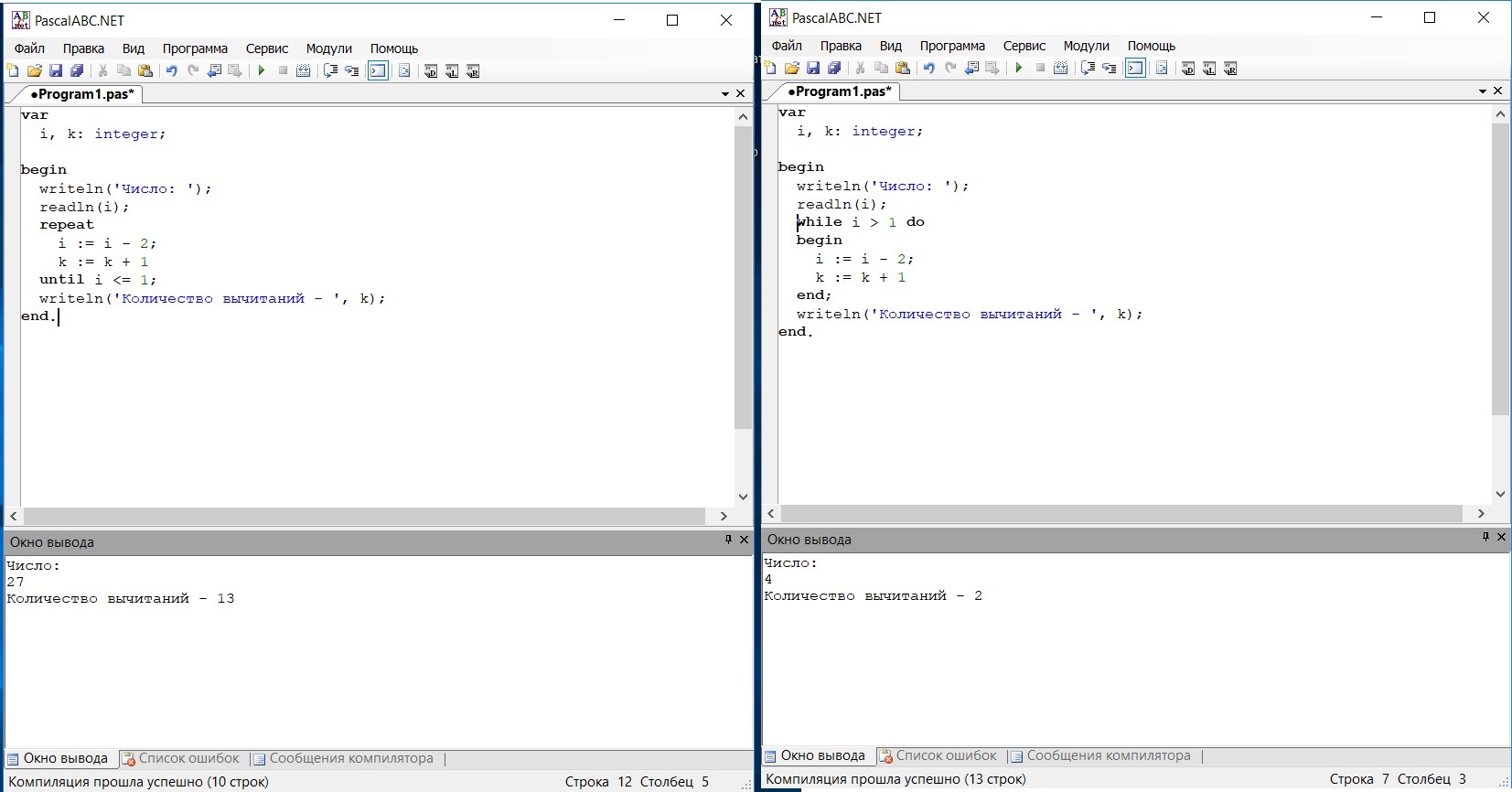Click Format code icon in while-loop window
Image resolution: width=1512 pixels, height=792 pixels.
click(x=1162, y=68)
